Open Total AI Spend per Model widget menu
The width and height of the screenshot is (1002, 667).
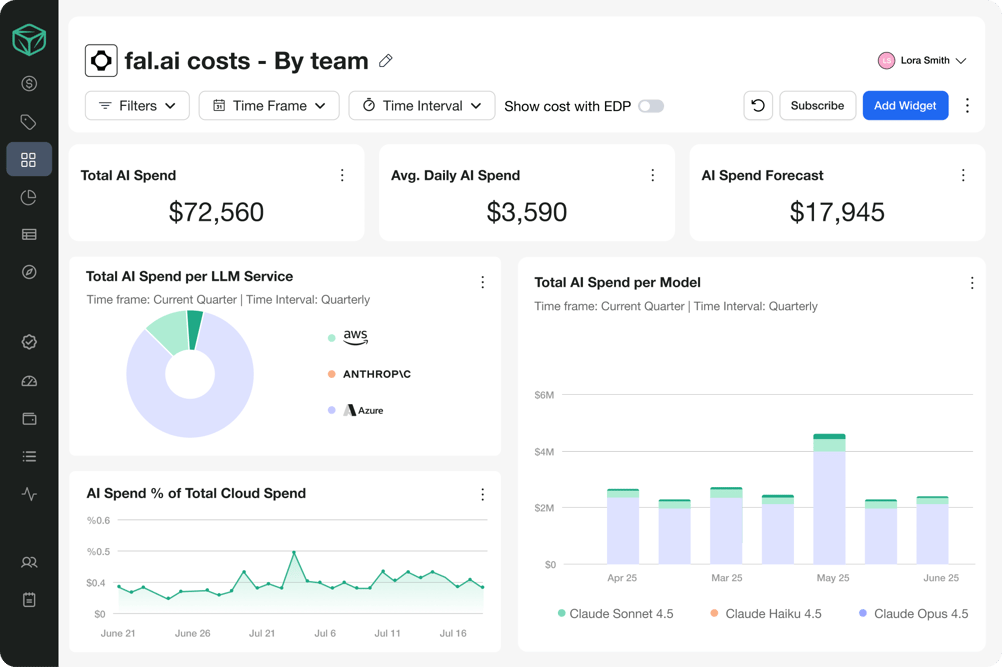coord(972,283)
